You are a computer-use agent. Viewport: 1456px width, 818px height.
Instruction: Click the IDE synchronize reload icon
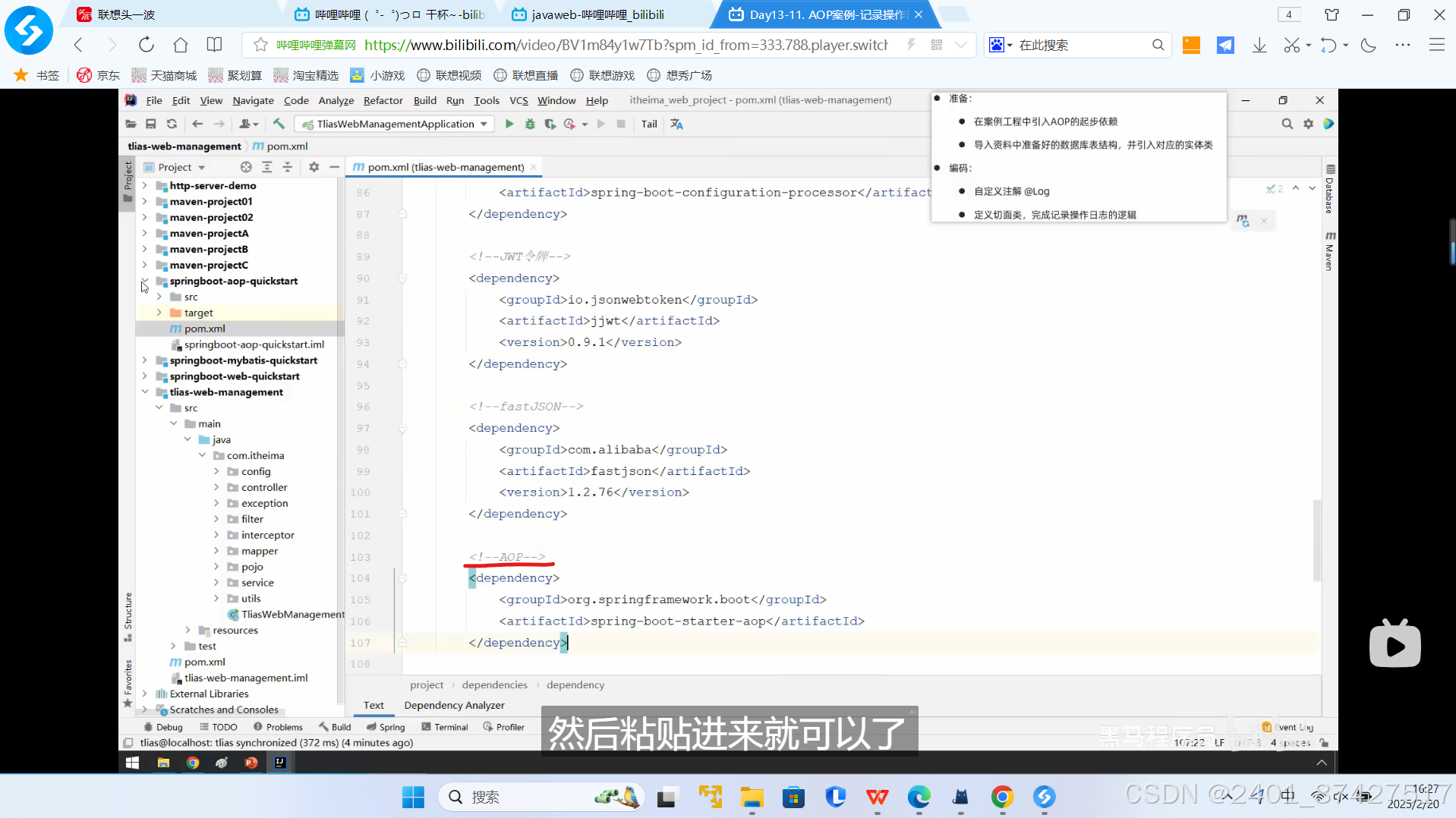(172, 124)
